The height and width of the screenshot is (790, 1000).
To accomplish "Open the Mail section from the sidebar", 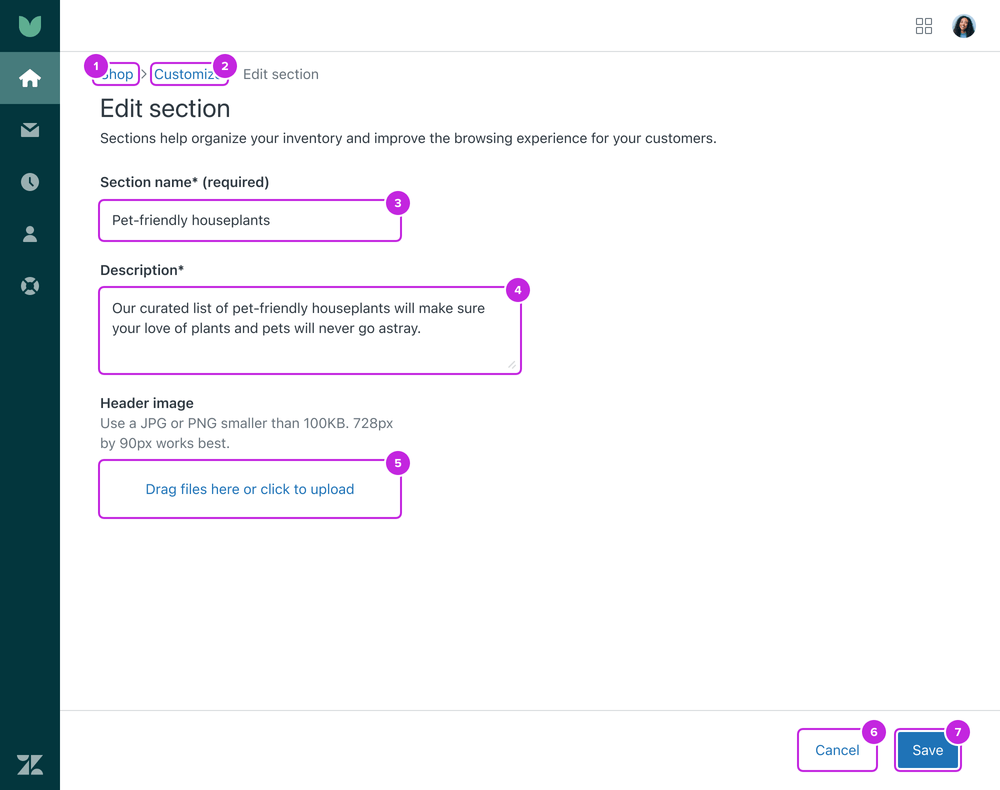I will tap(30, 130).
